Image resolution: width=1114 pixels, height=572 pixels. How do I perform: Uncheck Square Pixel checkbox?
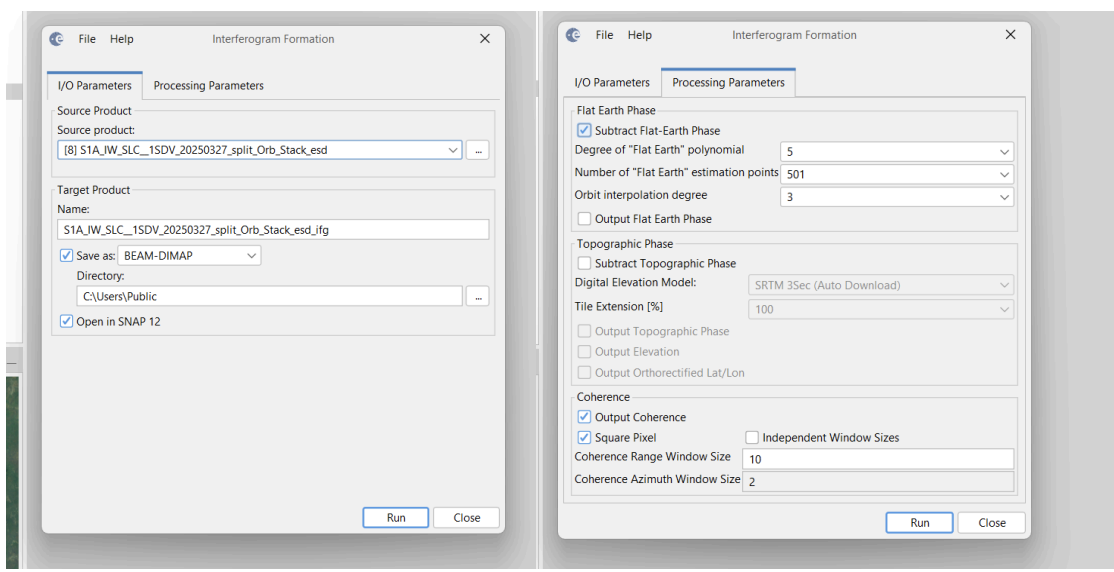click(584, 437)
